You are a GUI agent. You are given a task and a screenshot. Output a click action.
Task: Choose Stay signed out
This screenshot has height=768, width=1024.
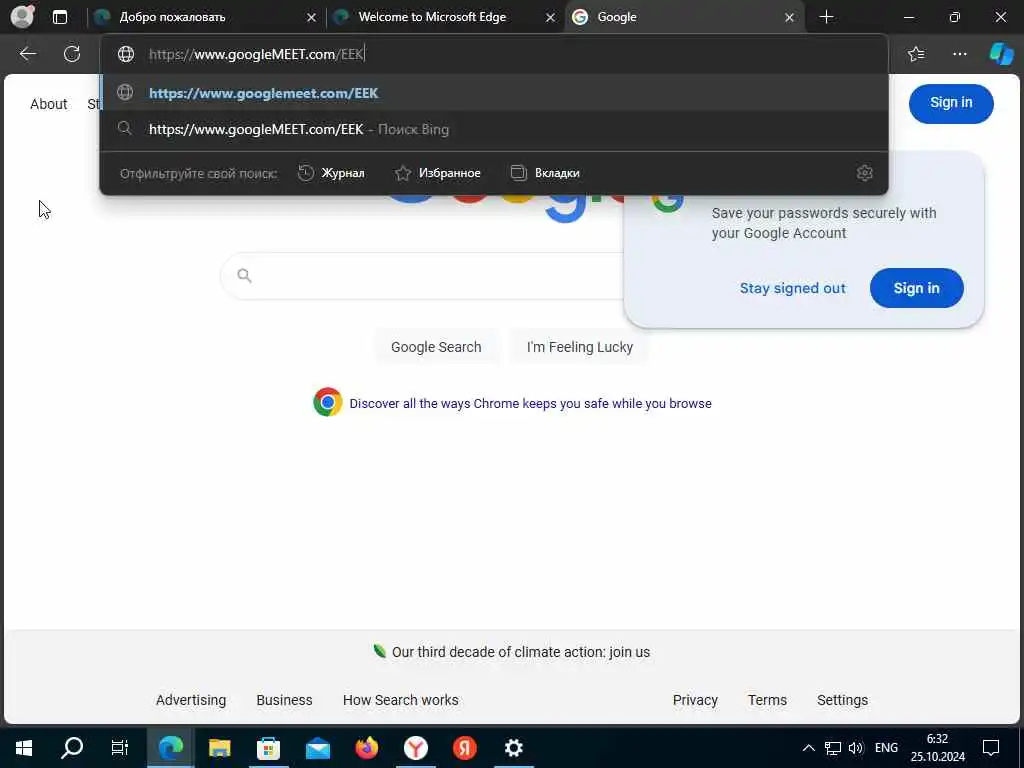(x=792, y=288)
